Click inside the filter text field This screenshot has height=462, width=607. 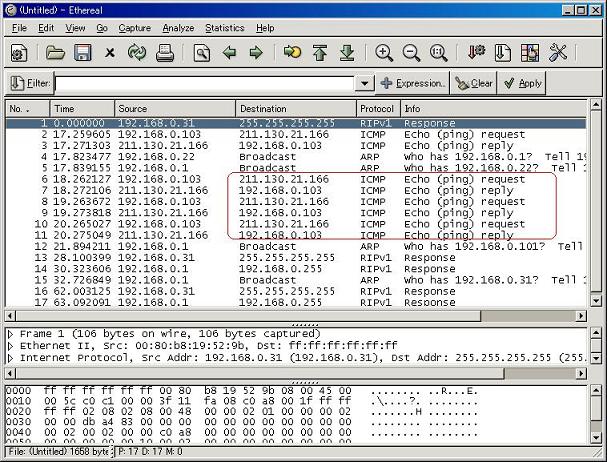(x=204, y=83)
